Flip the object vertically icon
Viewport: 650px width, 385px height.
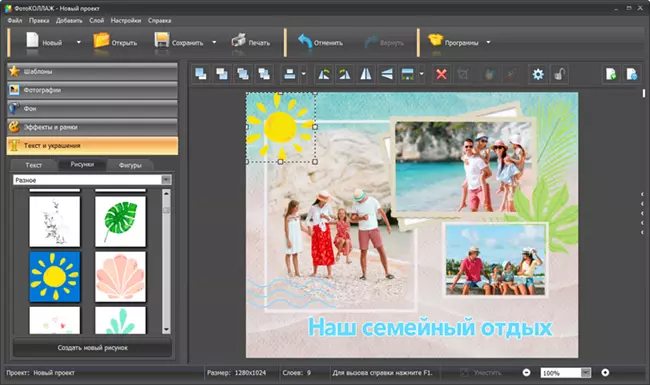click(x=387, y=74)
